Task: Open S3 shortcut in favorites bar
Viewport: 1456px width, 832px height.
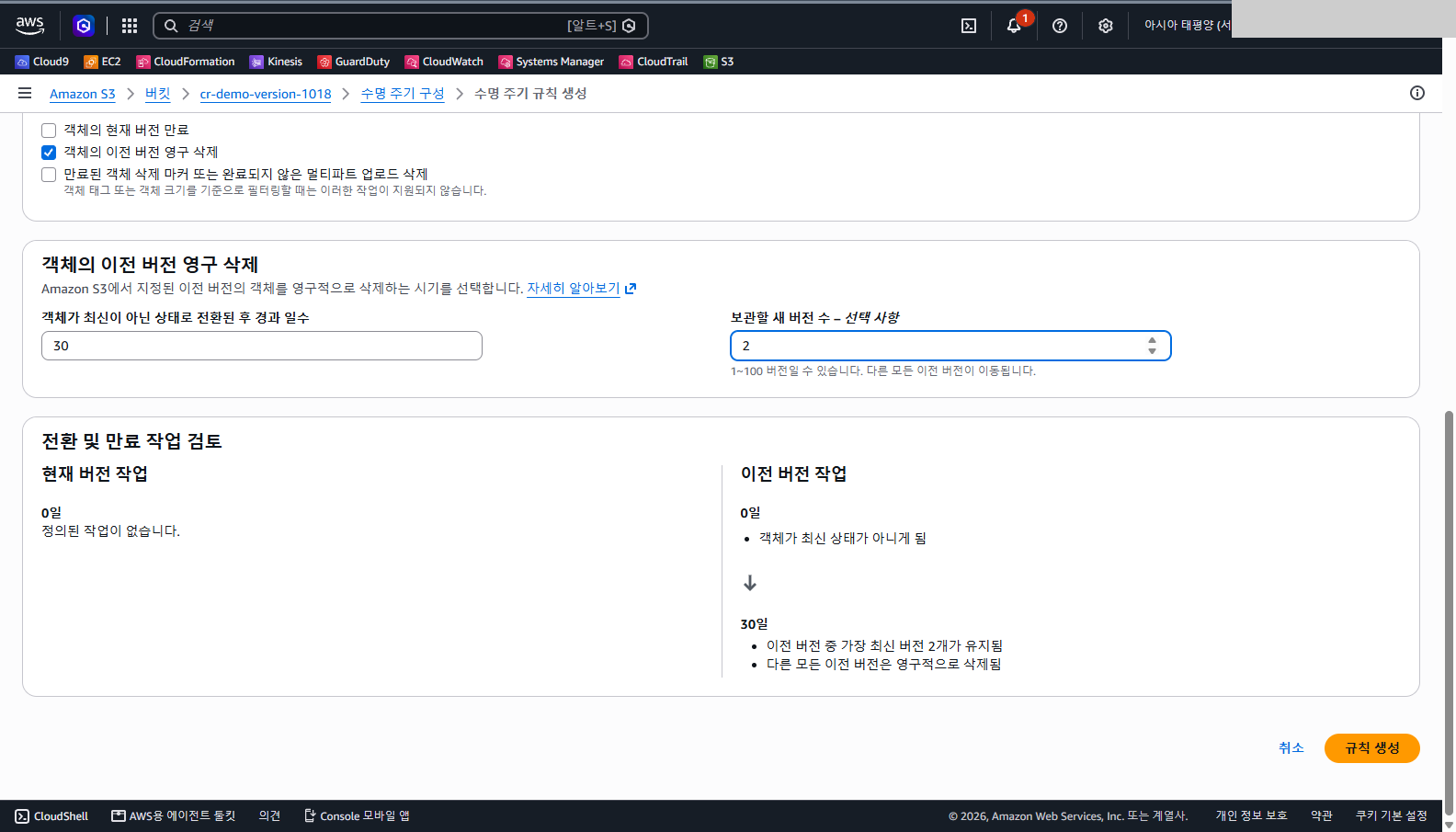Action: point(719,62)
